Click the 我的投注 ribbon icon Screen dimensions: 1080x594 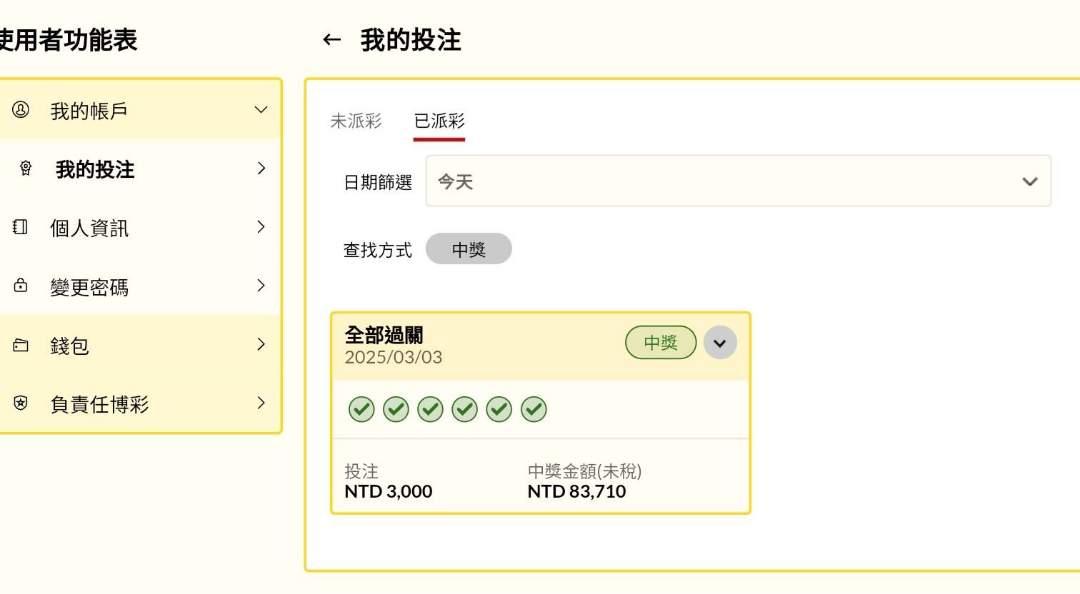25,169
